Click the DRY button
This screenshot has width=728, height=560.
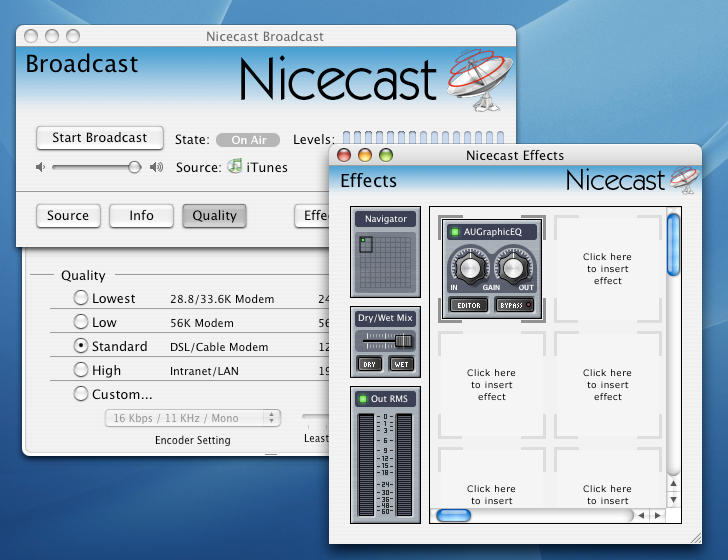(x=370, y=365)
